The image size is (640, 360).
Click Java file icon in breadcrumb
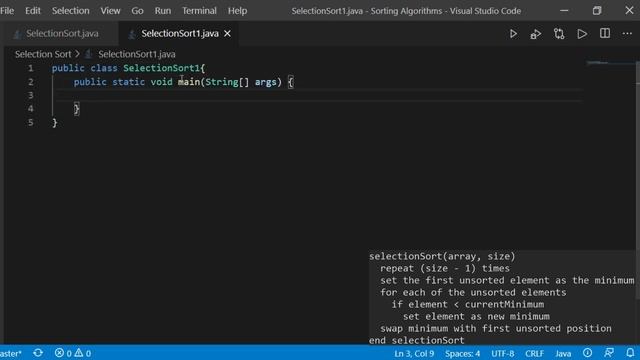pos(88,54)
